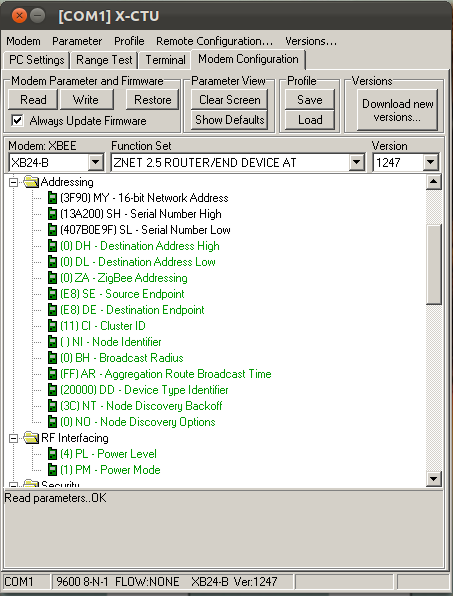This screenshot has height=596, width=453.
Task: Close the X-CTU window
Action: click(19, 16)
